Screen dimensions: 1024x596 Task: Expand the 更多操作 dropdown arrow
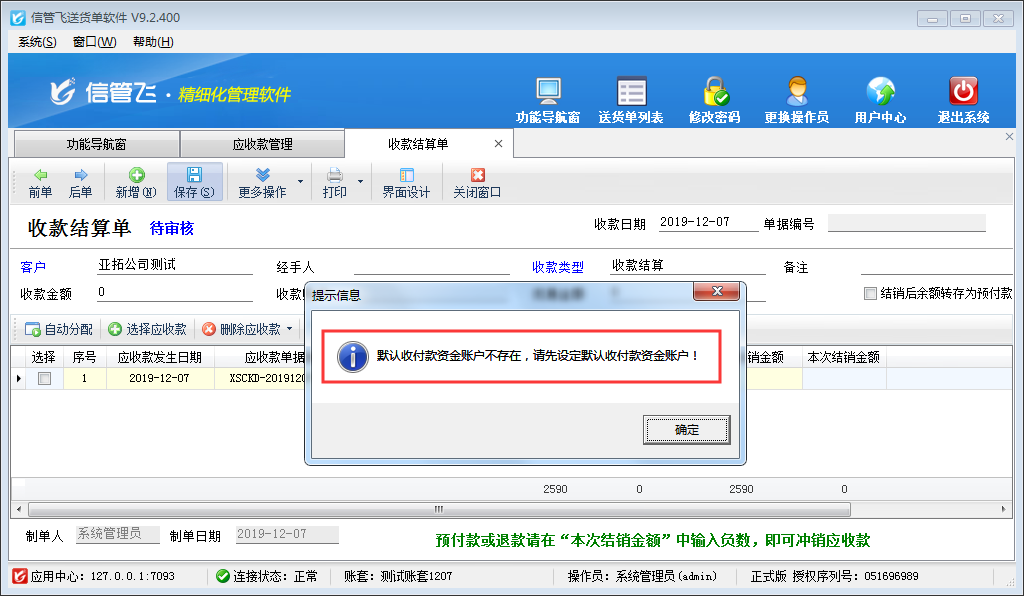pos(300,183)
